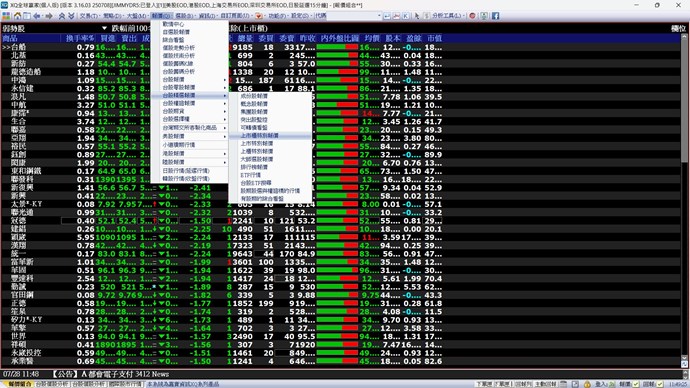Click 主動回報 button in status bar
Screen dimensions: 690x388
pos(545,384)
